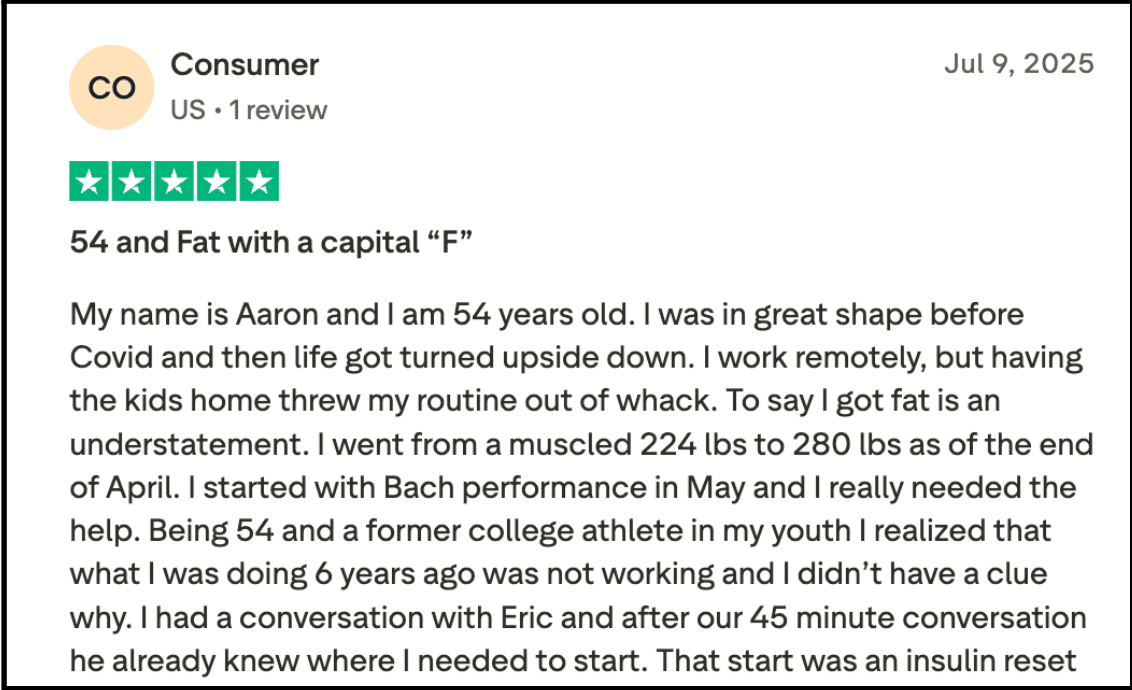Viewport: 1132px width, 690px height.
Task: Click the US country label
Action: pyautogui.click(x=187, y=109)
